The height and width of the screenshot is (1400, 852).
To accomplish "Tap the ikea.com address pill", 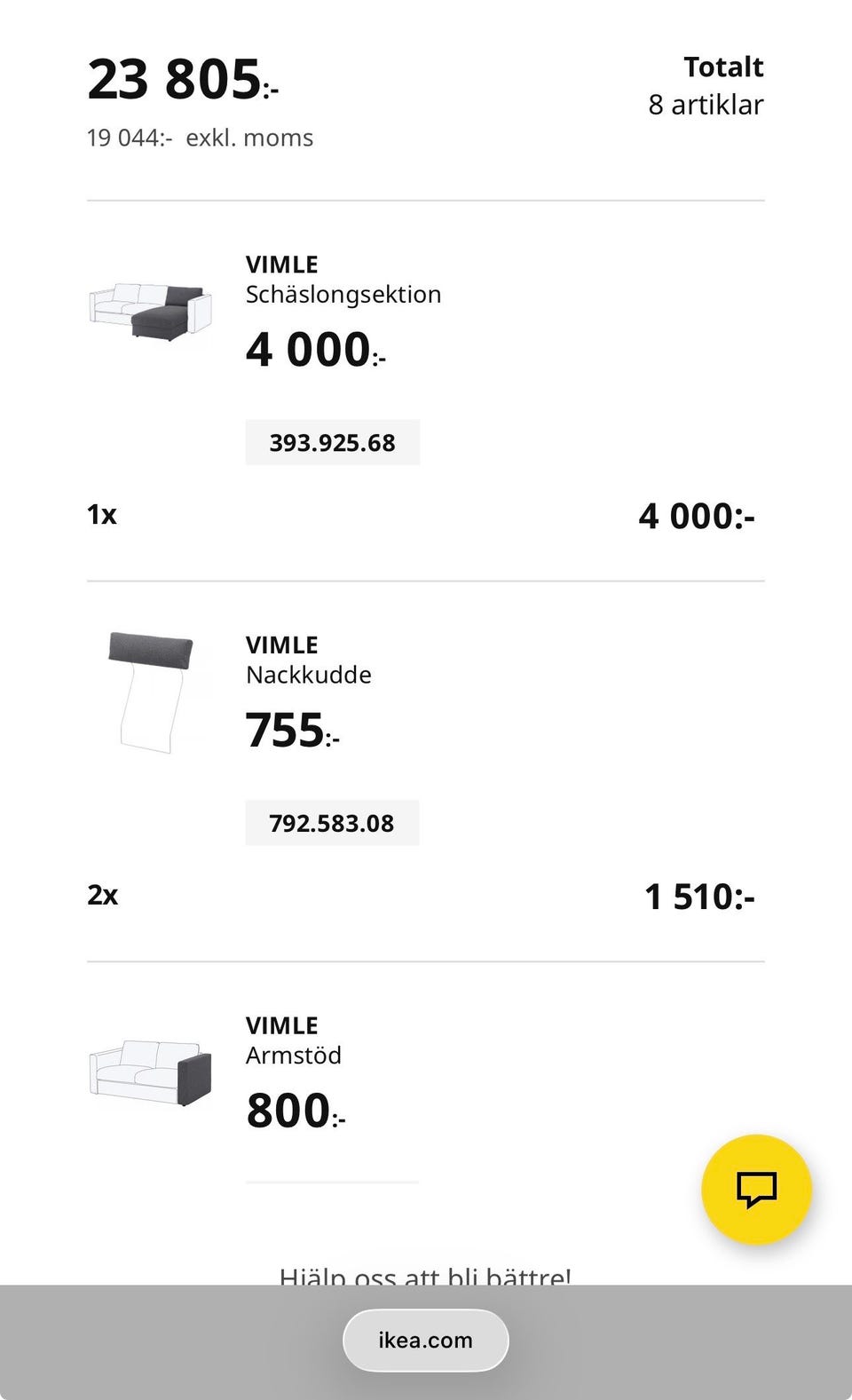I will click(425, 1340).
